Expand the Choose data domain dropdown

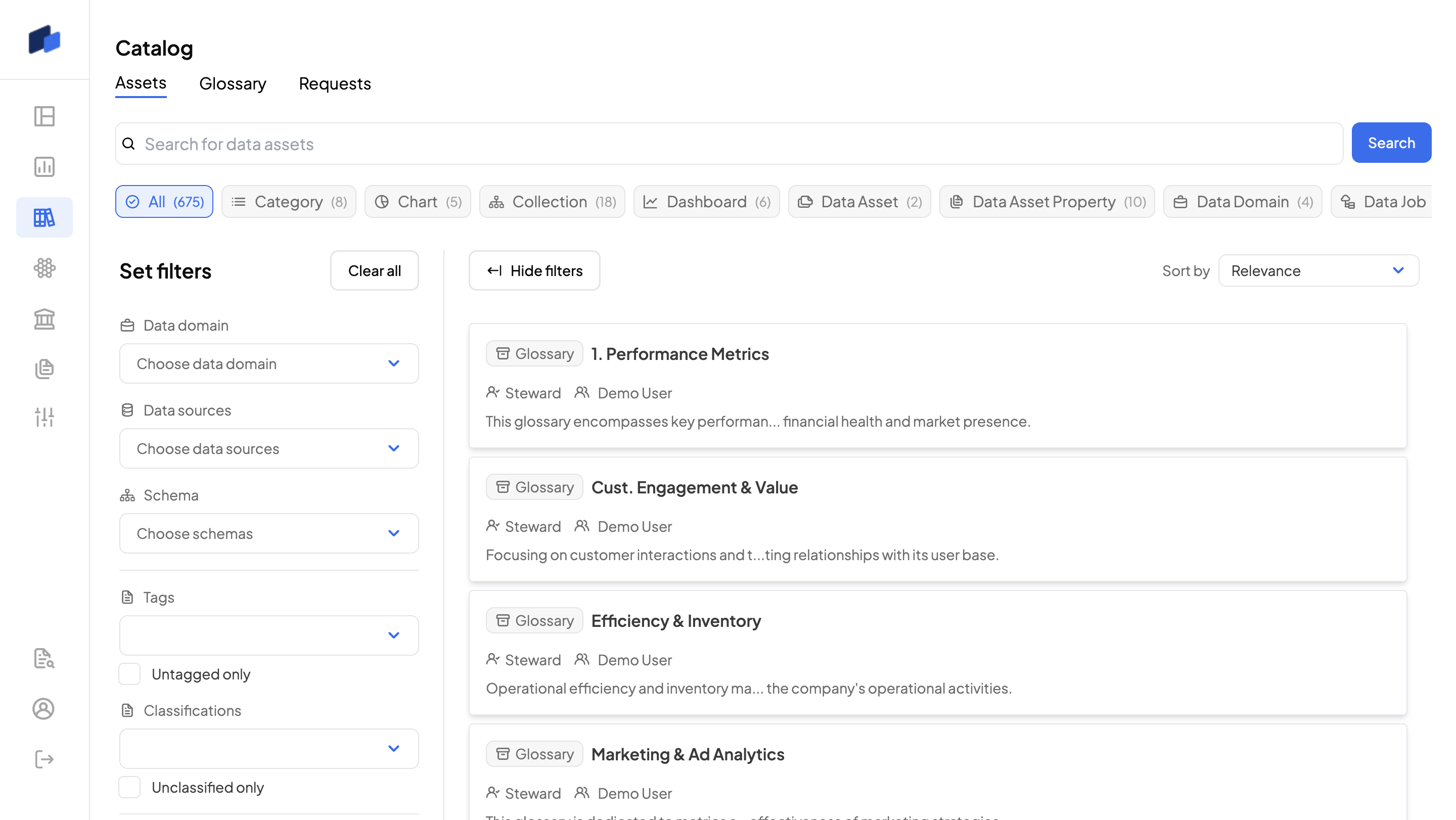[268, 363]
